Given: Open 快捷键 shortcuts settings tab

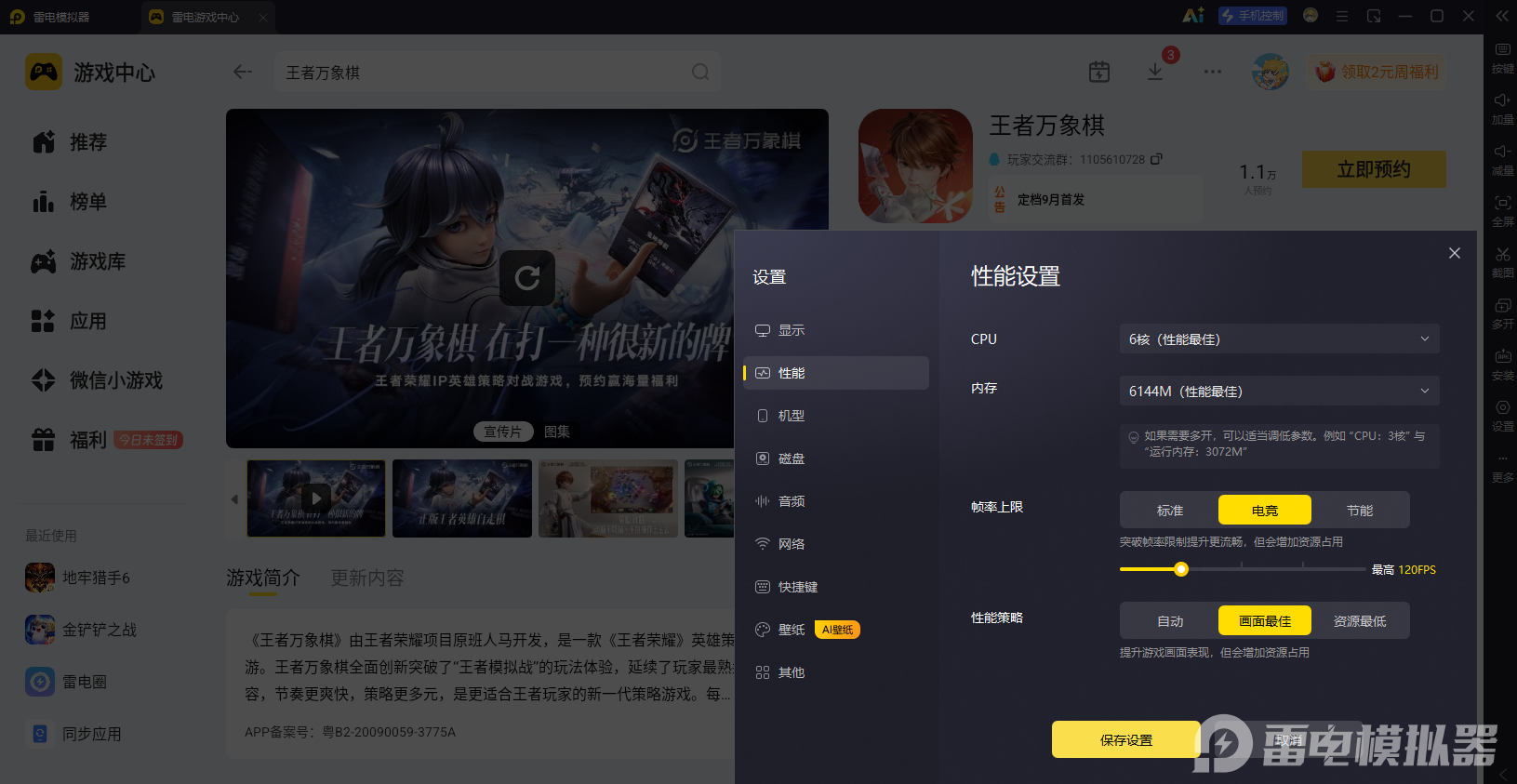Looking at the screenshot, I should 836,587.
